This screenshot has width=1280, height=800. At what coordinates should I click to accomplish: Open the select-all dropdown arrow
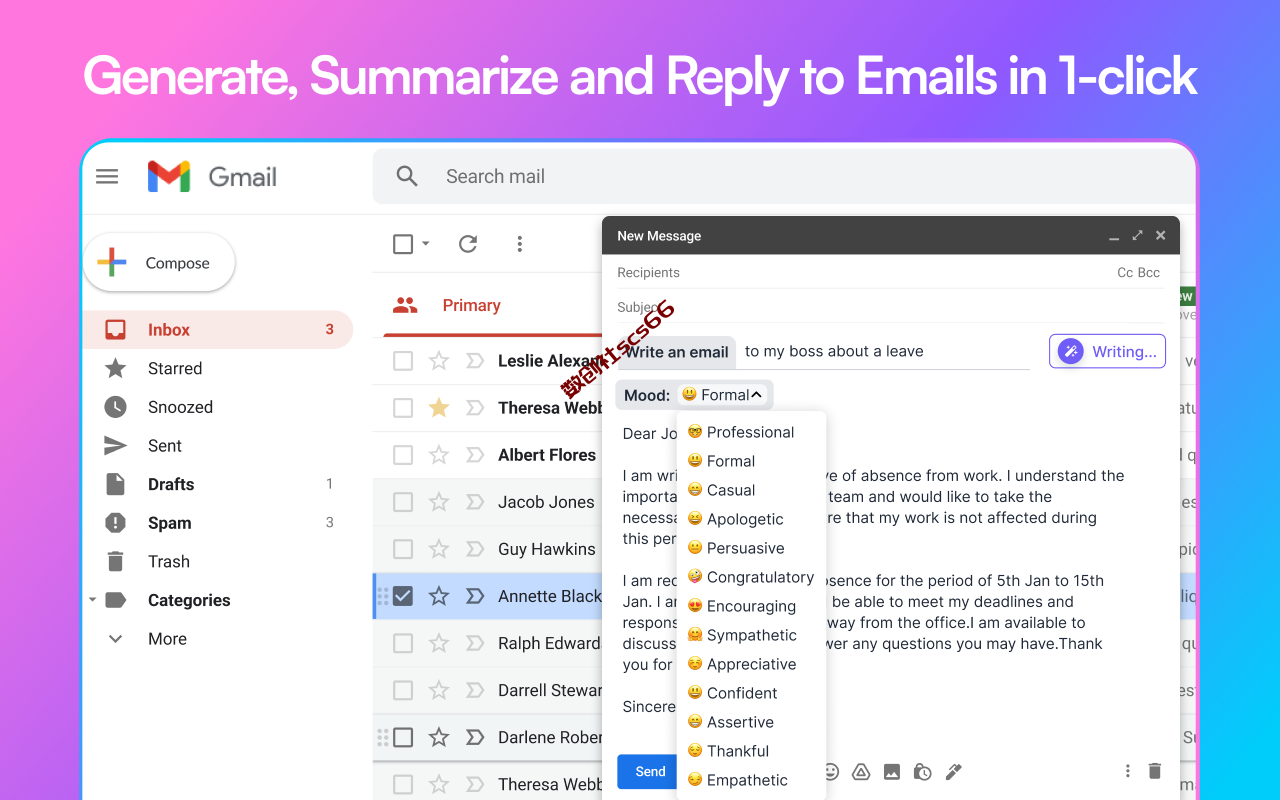[426, 244]
